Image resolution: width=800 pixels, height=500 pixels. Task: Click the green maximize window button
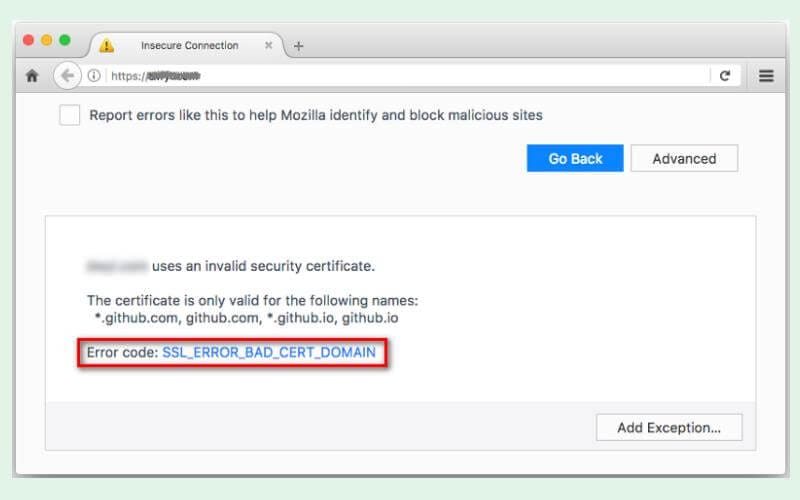click(x=65, y=40)
